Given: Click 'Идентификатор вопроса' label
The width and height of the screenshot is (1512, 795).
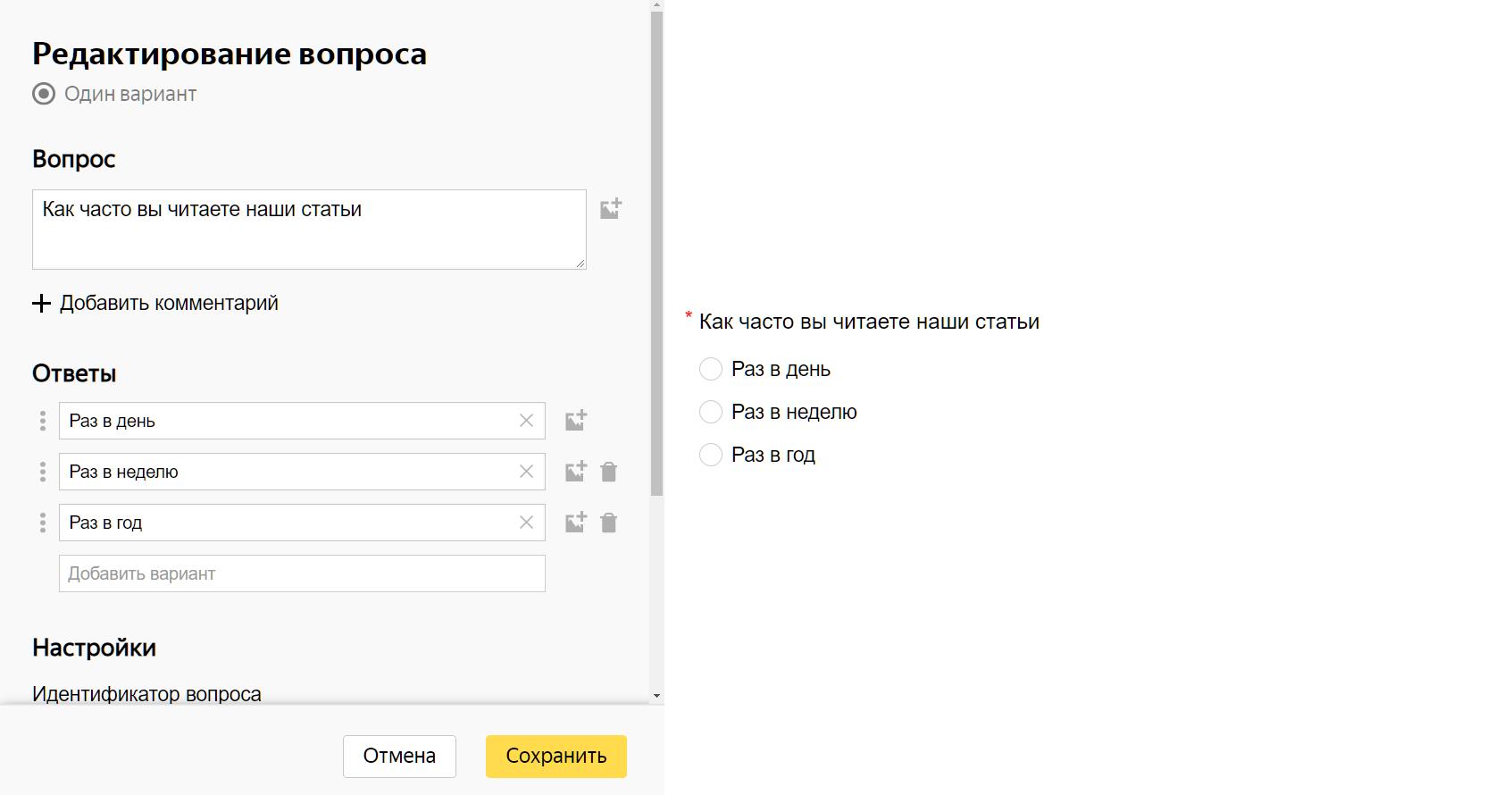Looking at the screenshot, I should coord(146,694).
